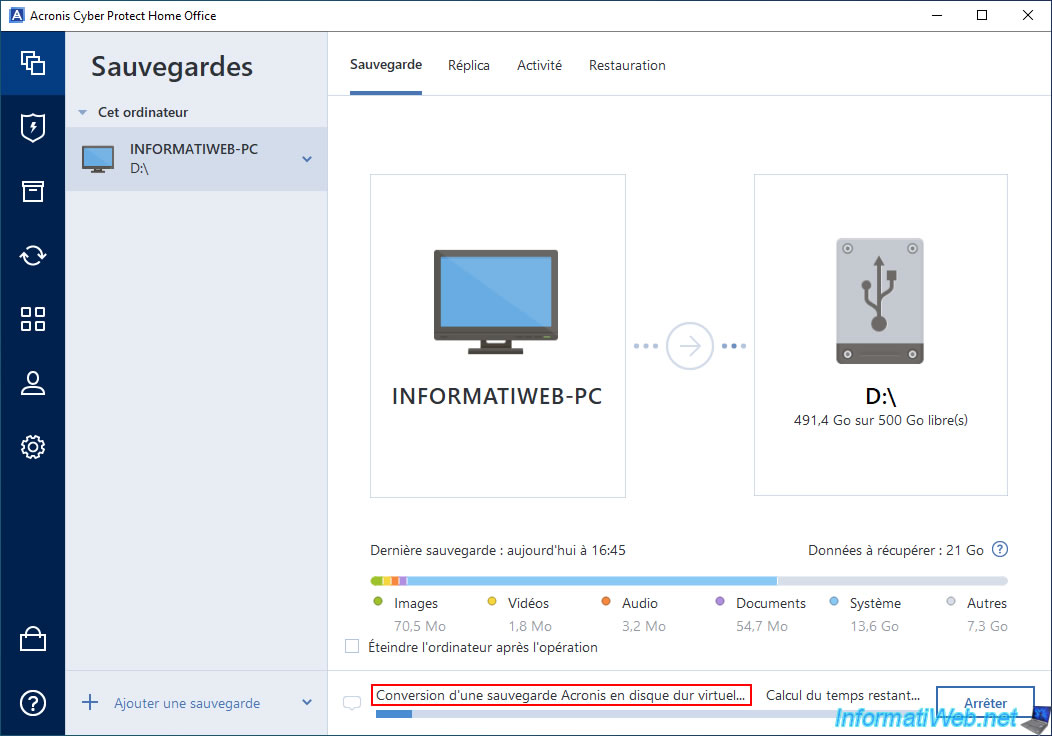Click the help icon beside Données à récupérer

tap(1000, 549)
